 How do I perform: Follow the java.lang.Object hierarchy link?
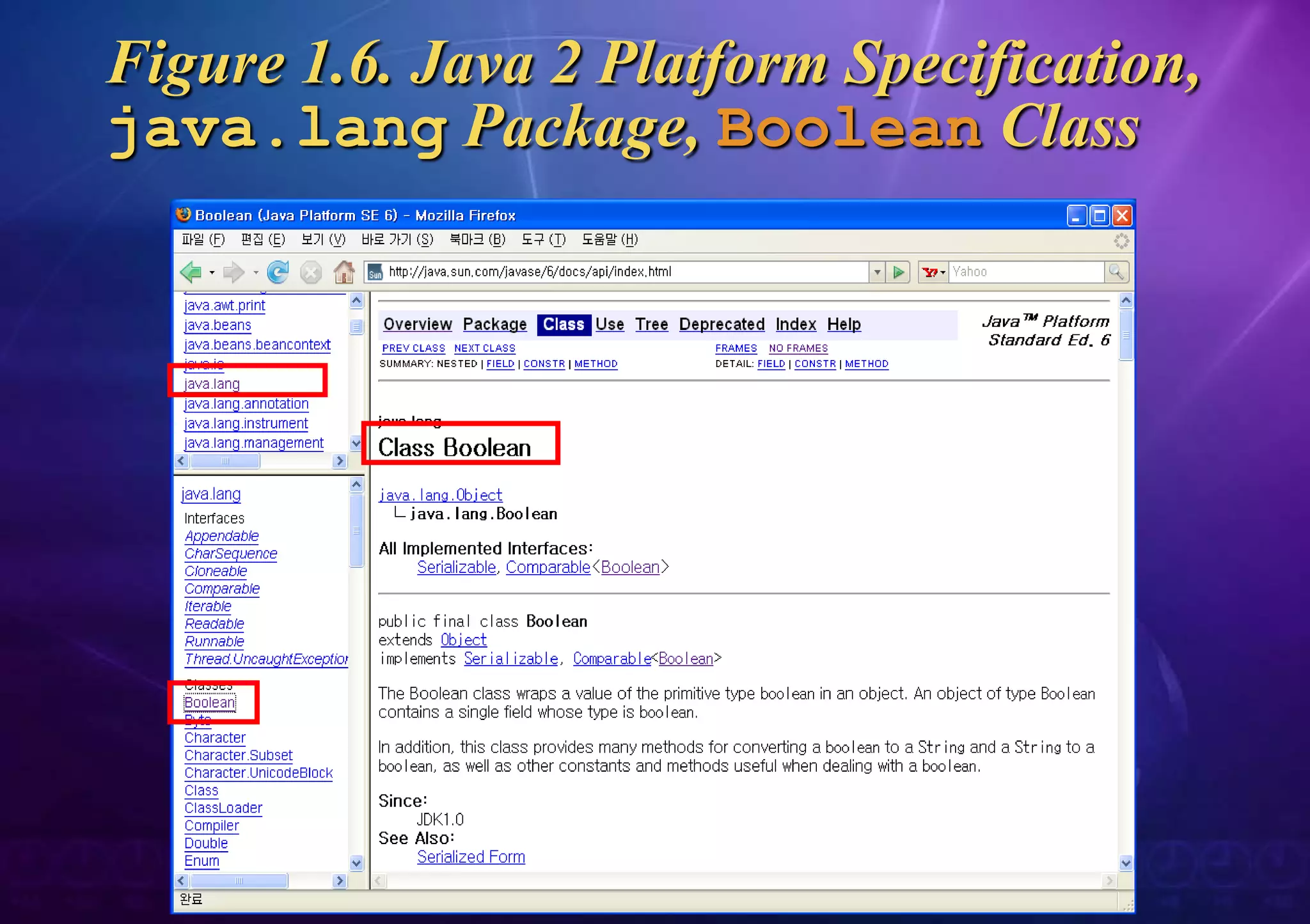440,495
